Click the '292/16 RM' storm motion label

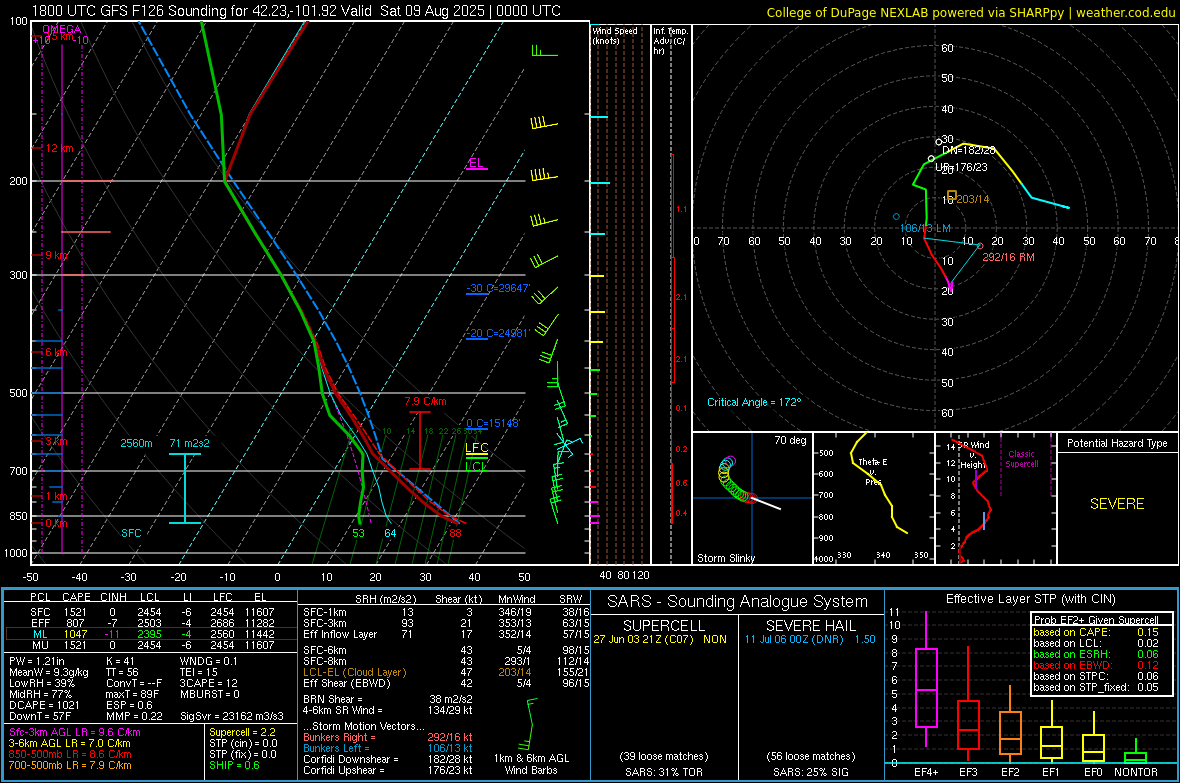point(1008,257)
